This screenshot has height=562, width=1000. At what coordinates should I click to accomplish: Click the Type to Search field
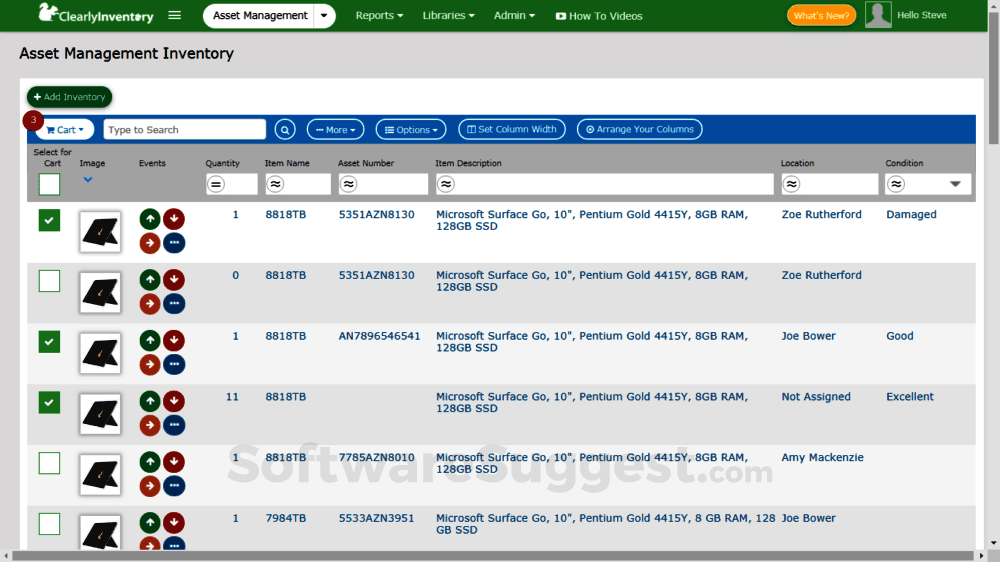coord(184,129)
